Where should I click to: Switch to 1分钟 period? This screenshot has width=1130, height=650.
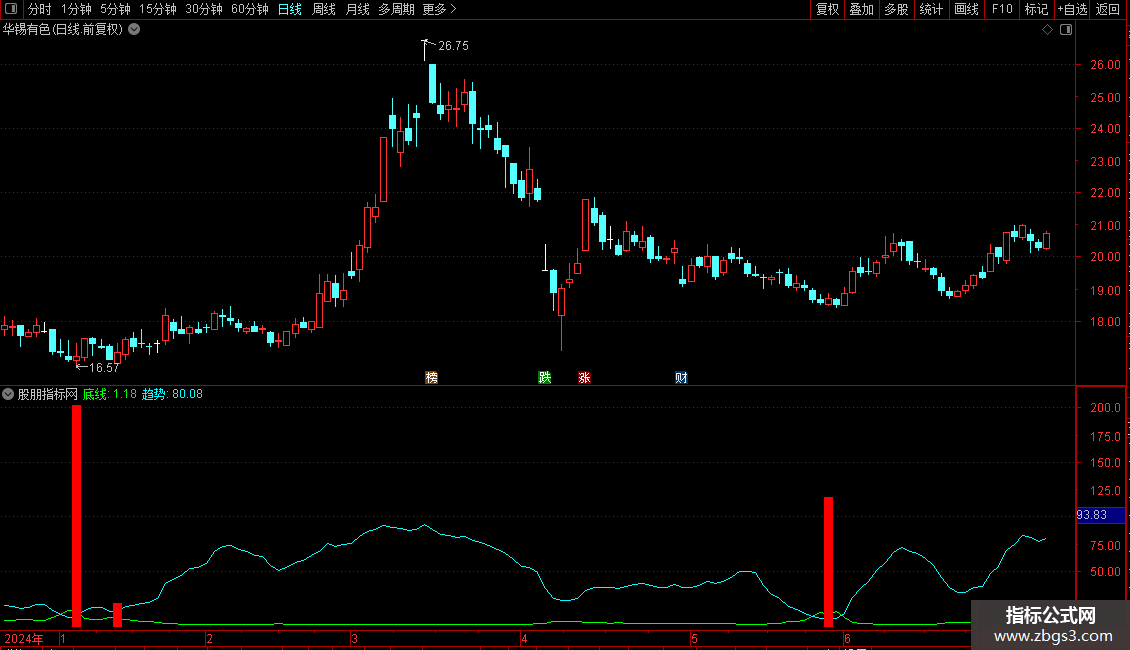click(x=76, y=9)
